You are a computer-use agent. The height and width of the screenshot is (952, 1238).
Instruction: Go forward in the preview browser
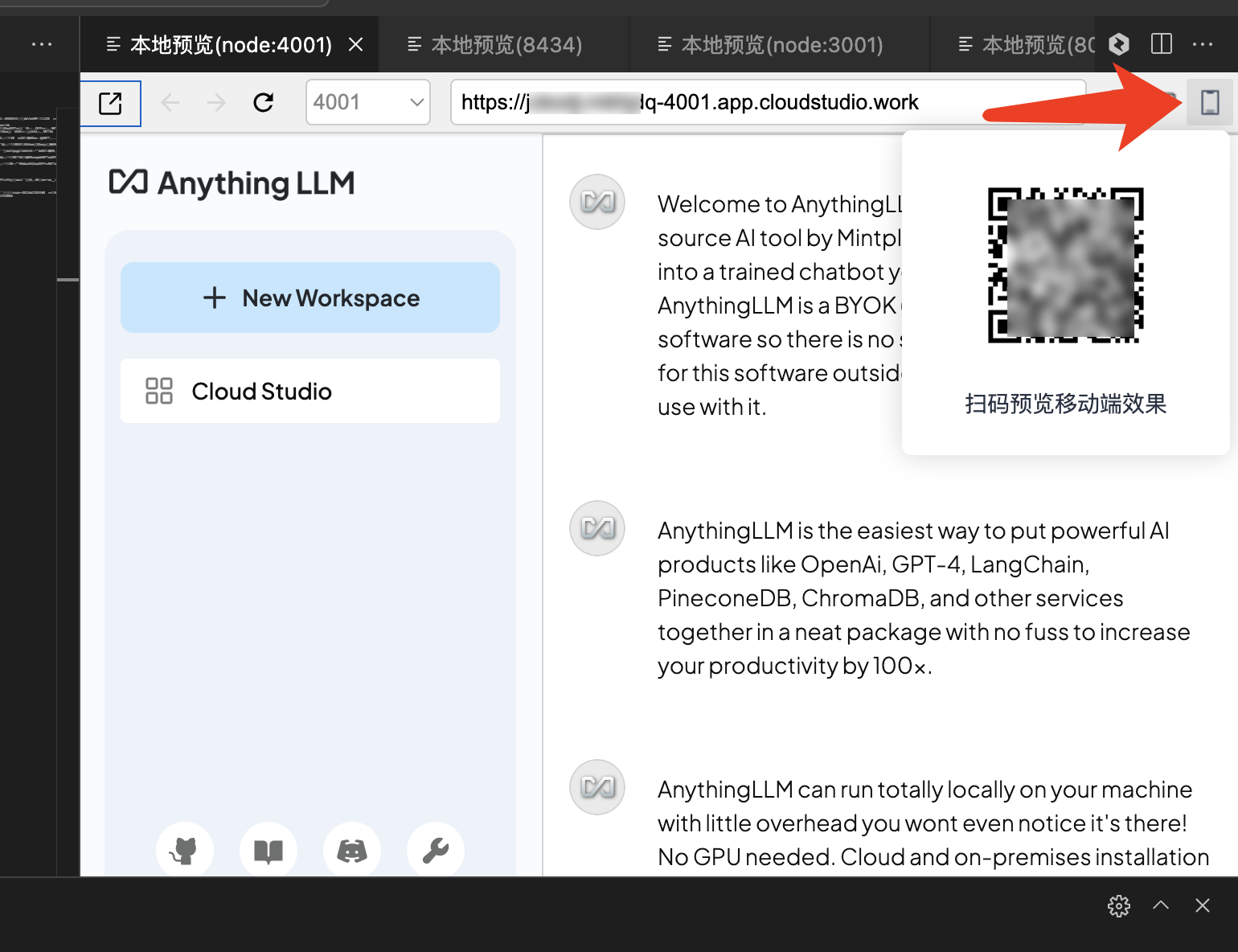click(216, 102)
